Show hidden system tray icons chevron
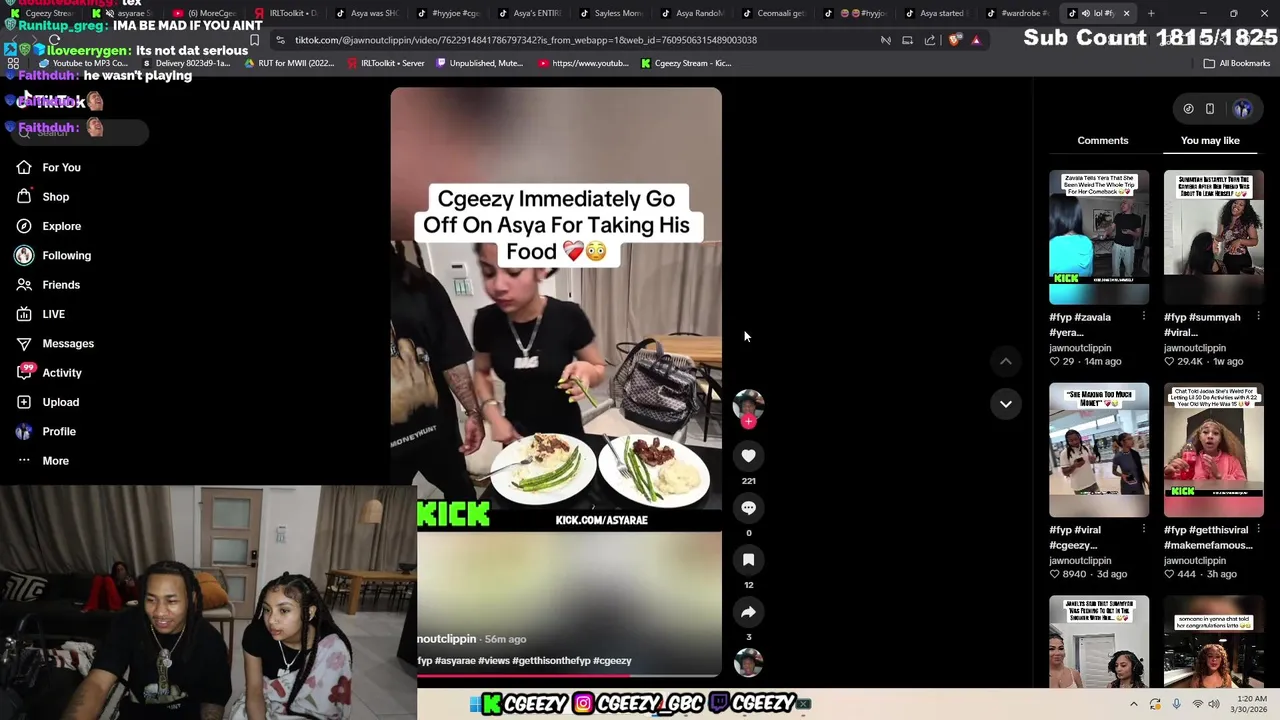The image size is (1280, 720). [x=1133, y=704]
